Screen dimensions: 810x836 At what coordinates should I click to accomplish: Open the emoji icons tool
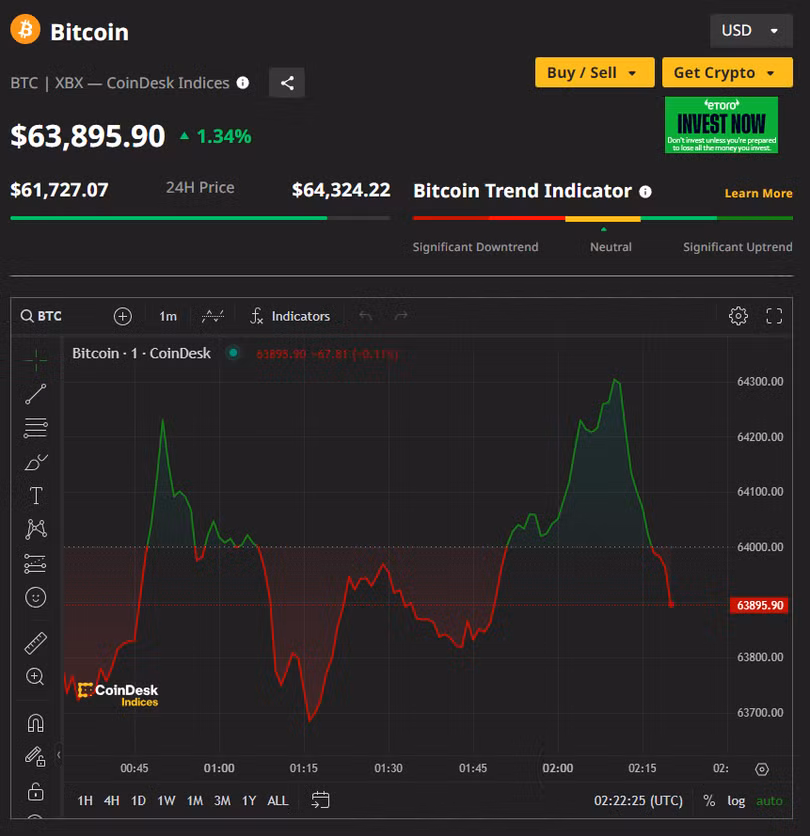(36, 598)
